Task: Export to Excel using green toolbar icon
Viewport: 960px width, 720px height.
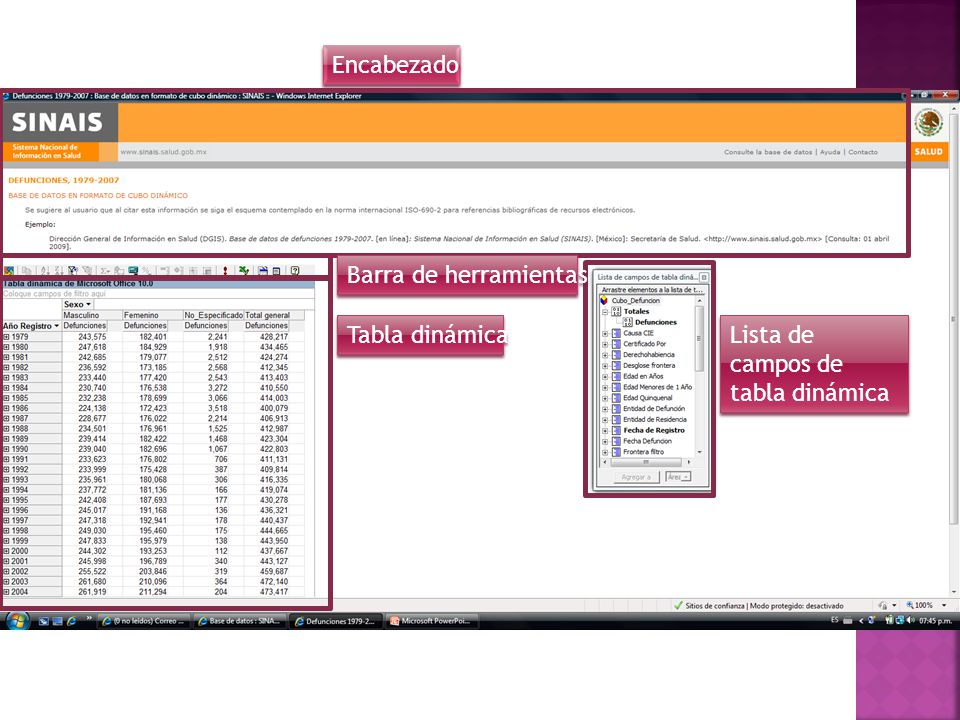Action: point(243,270)
